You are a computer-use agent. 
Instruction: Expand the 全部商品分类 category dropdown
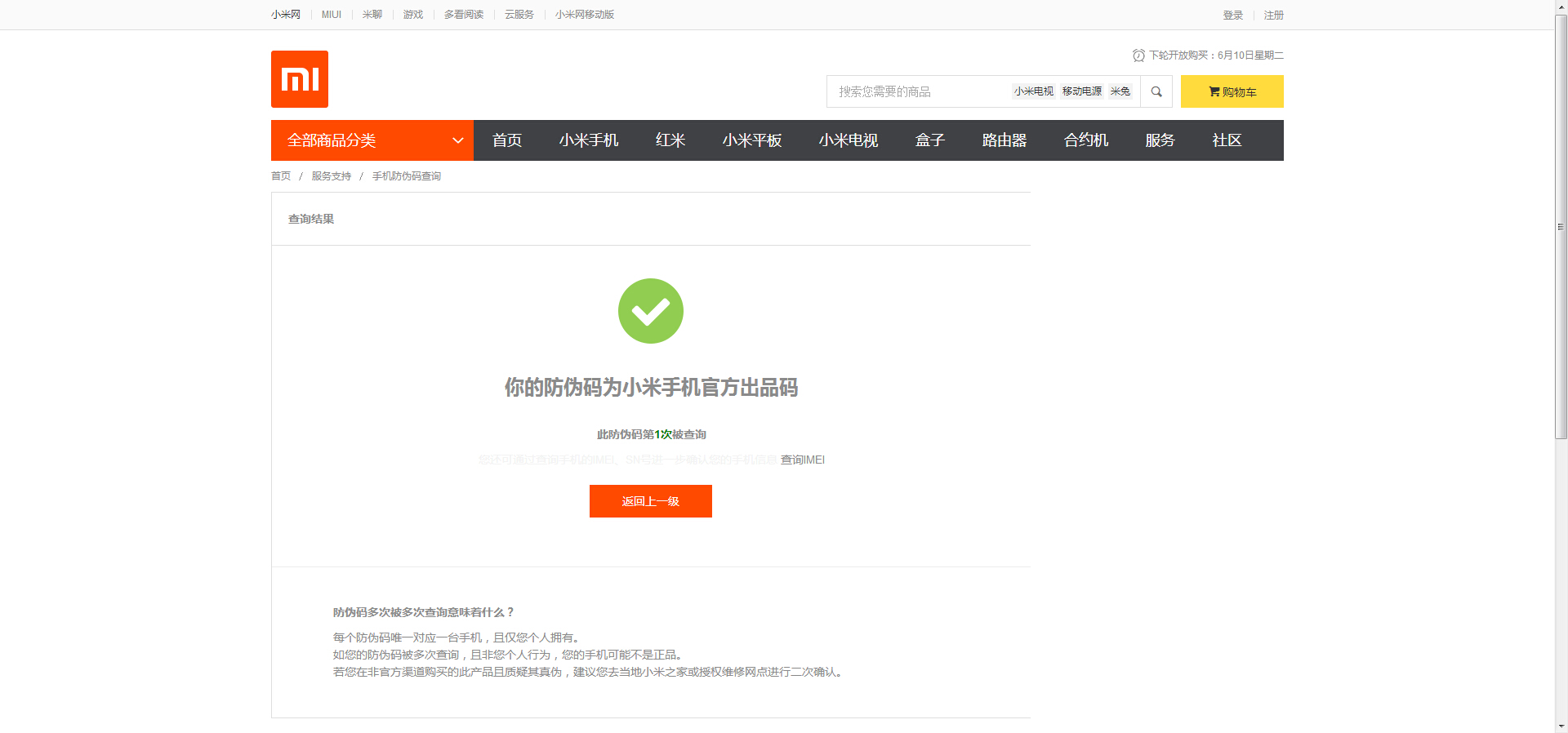372,140
